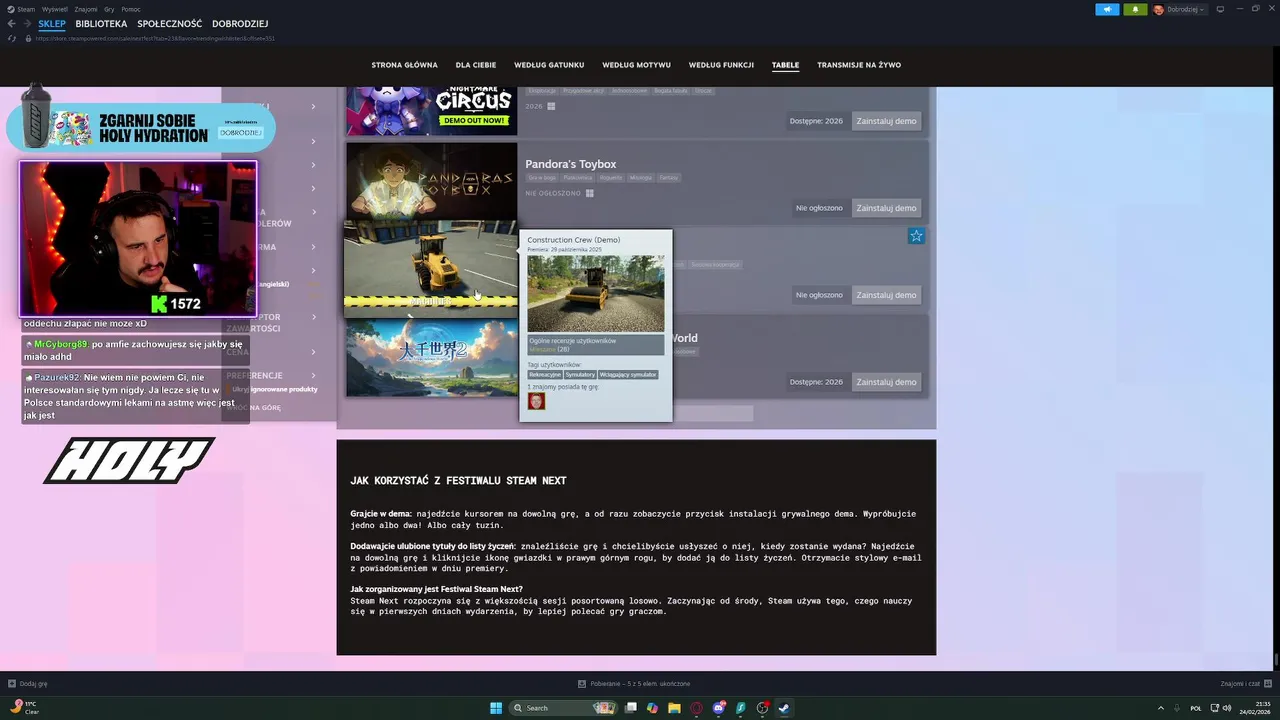Open the green notifications bell
Screen dimensions: 1280x720
[x=1135, y=9]
